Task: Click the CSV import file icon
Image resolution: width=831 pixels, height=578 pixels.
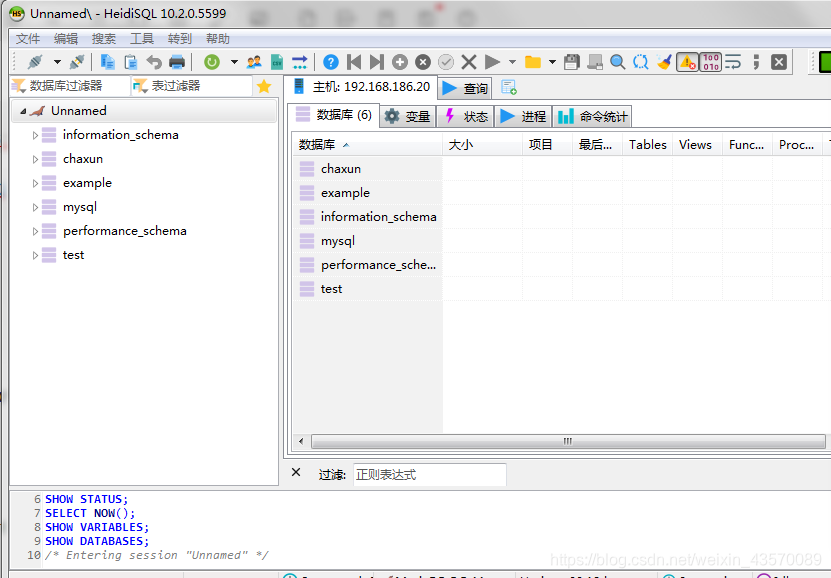Action: pos(277,62)
